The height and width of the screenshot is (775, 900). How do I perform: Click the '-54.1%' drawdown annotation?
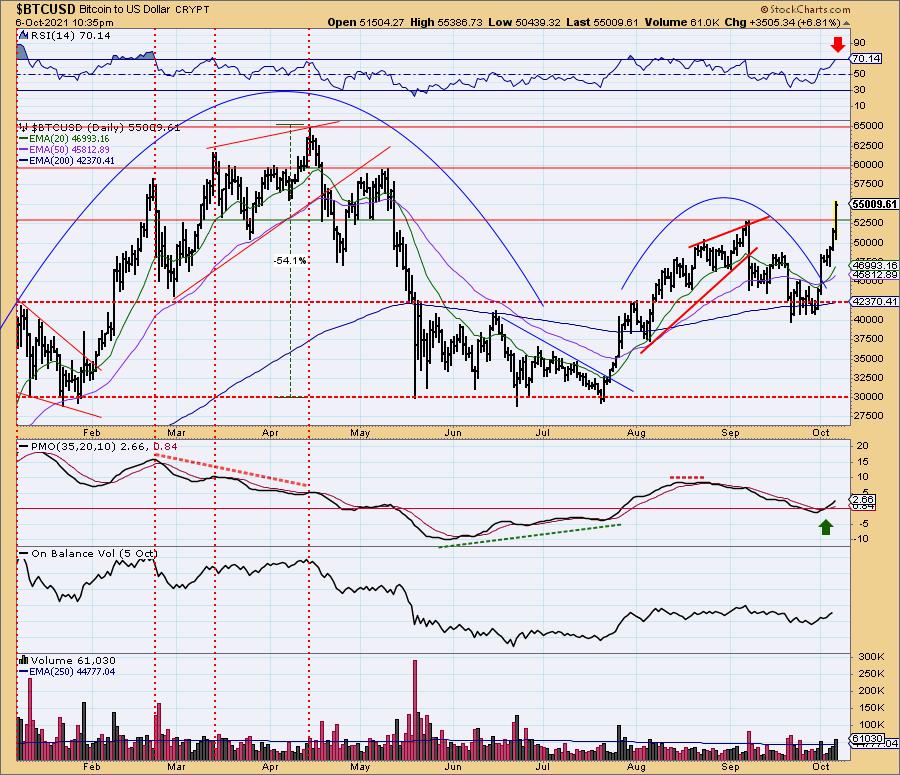290,261
